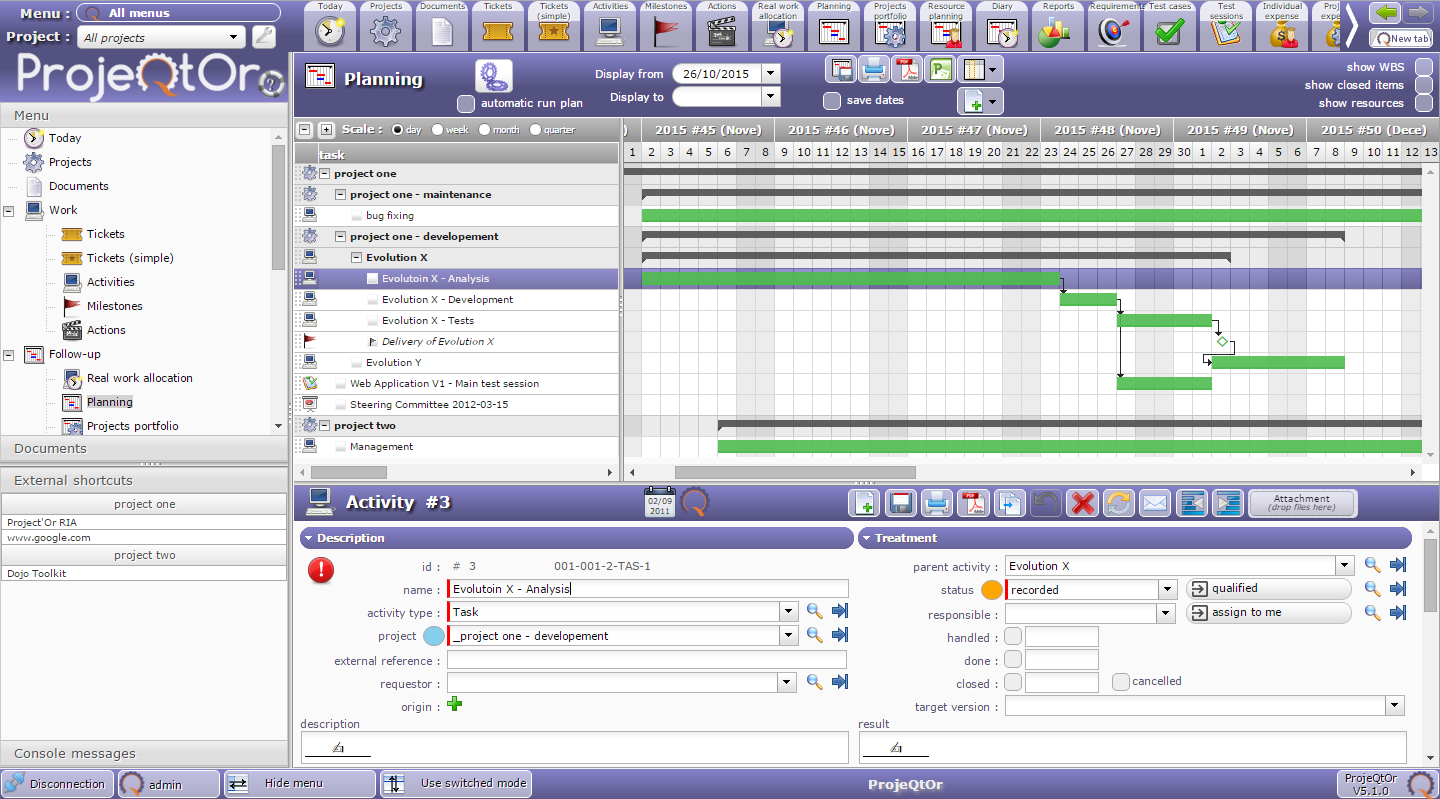
Task: Click the email envelope icon for activity
Action: tap(1155, 503)
